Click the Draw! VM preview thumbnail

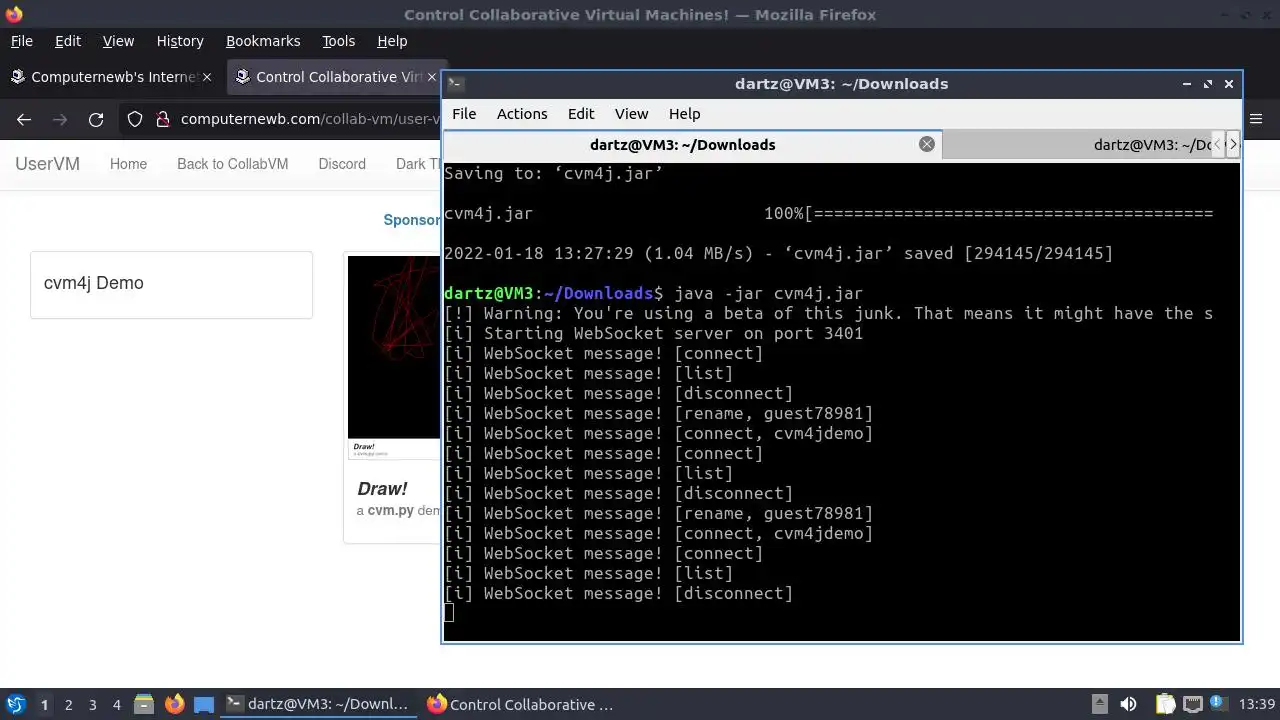(394, 357)
